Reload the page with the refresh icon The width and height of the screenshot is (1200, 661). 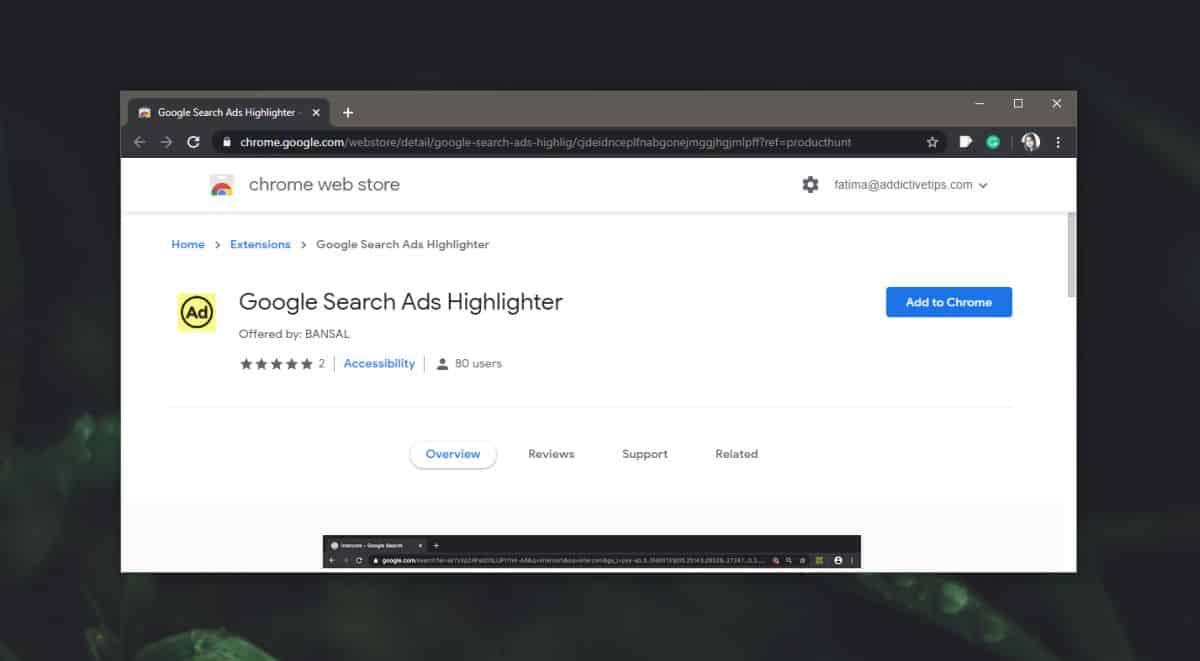(x=194, y=142)
